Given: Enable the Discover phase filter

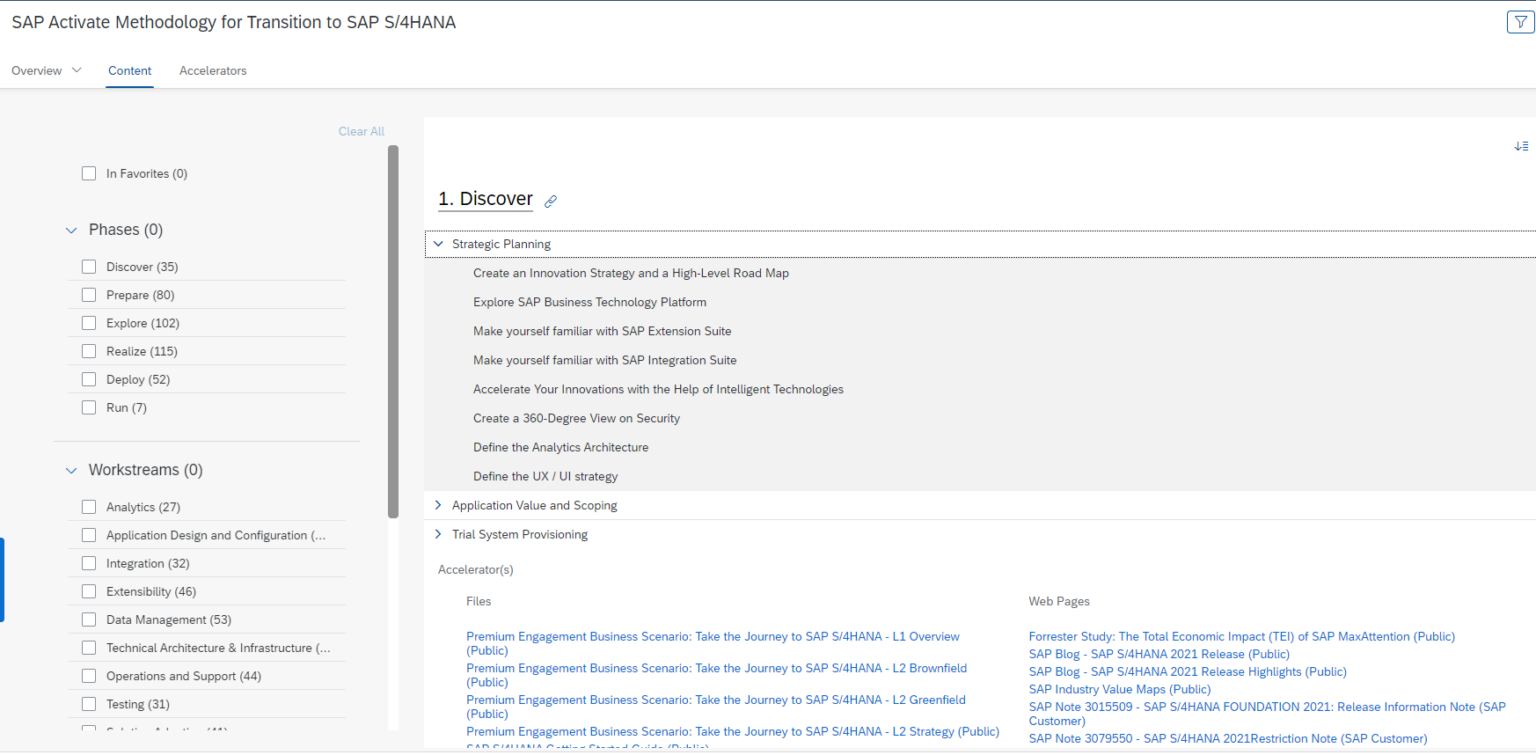Looking at the screenshot, I should point(89,267).
